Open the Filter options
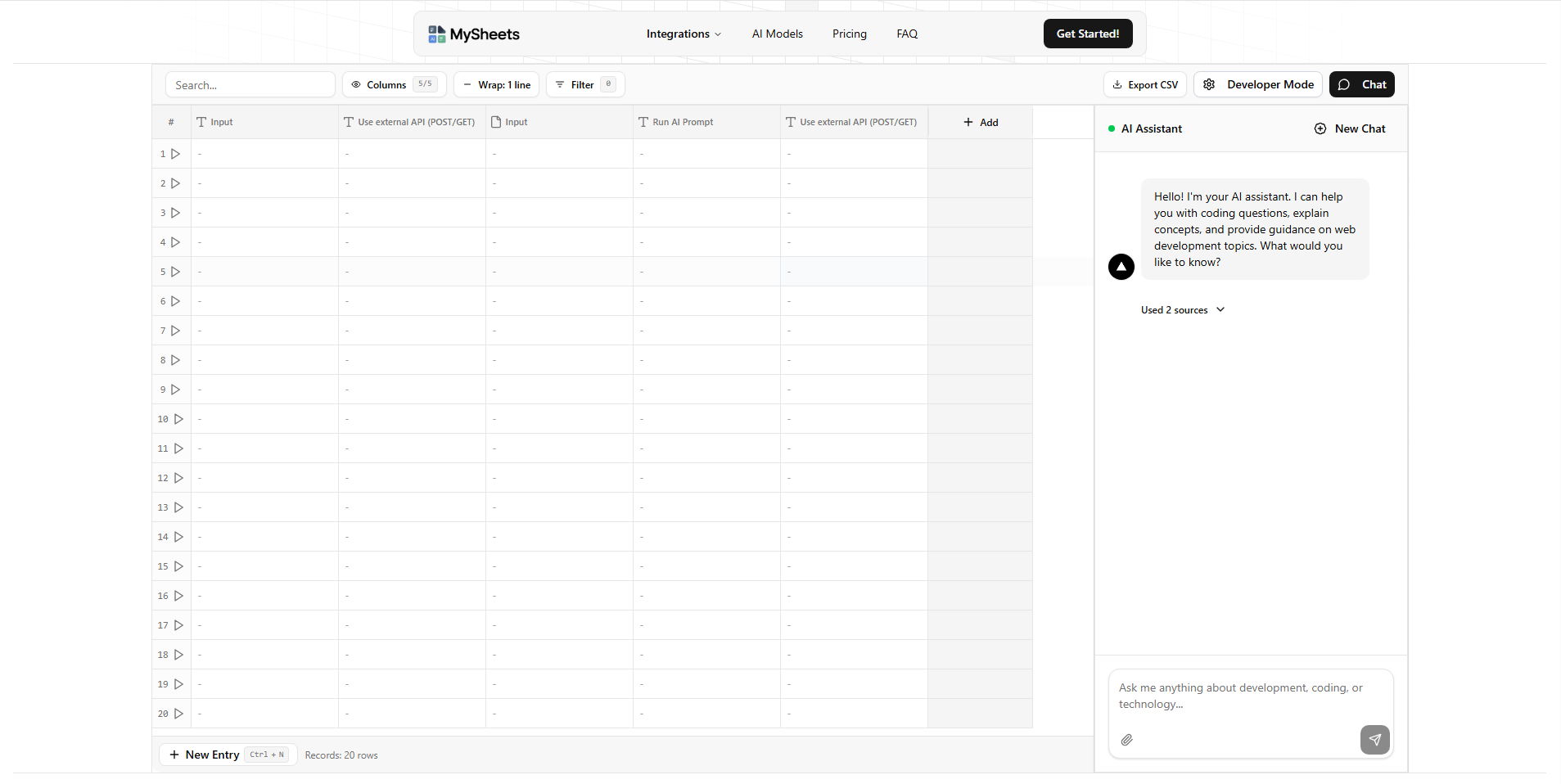This screenshot has height=784, width=1561. tap(584, 84)
